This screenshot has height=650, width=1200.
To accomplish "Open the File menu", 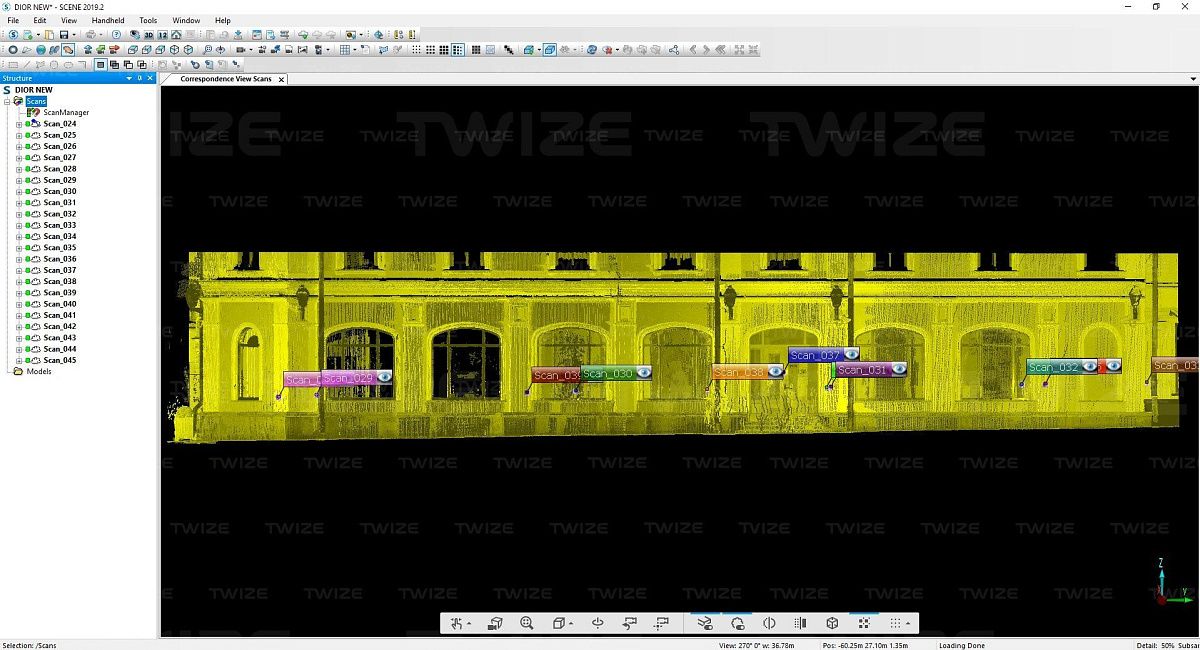I will pyautogui.click(x=13, y=20).
